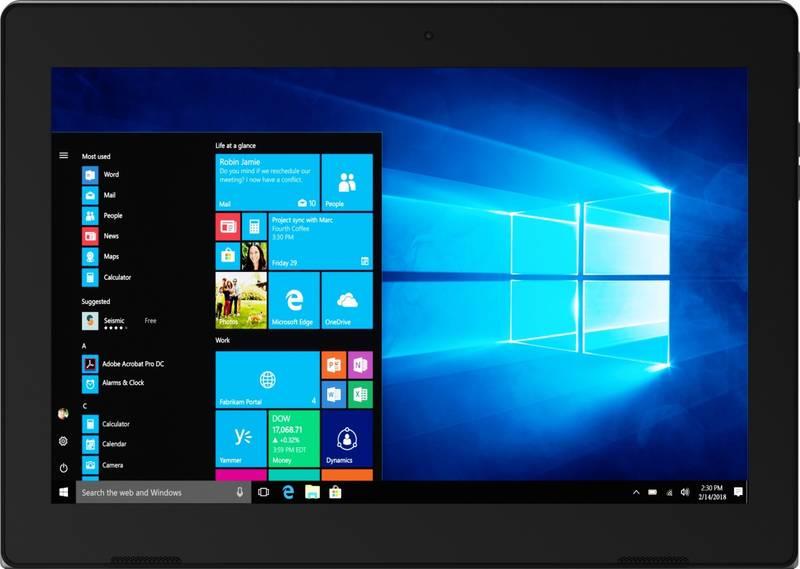Open the small Calculator tile
The height and width of the screenshot is (569, 800).
(255, 227)
